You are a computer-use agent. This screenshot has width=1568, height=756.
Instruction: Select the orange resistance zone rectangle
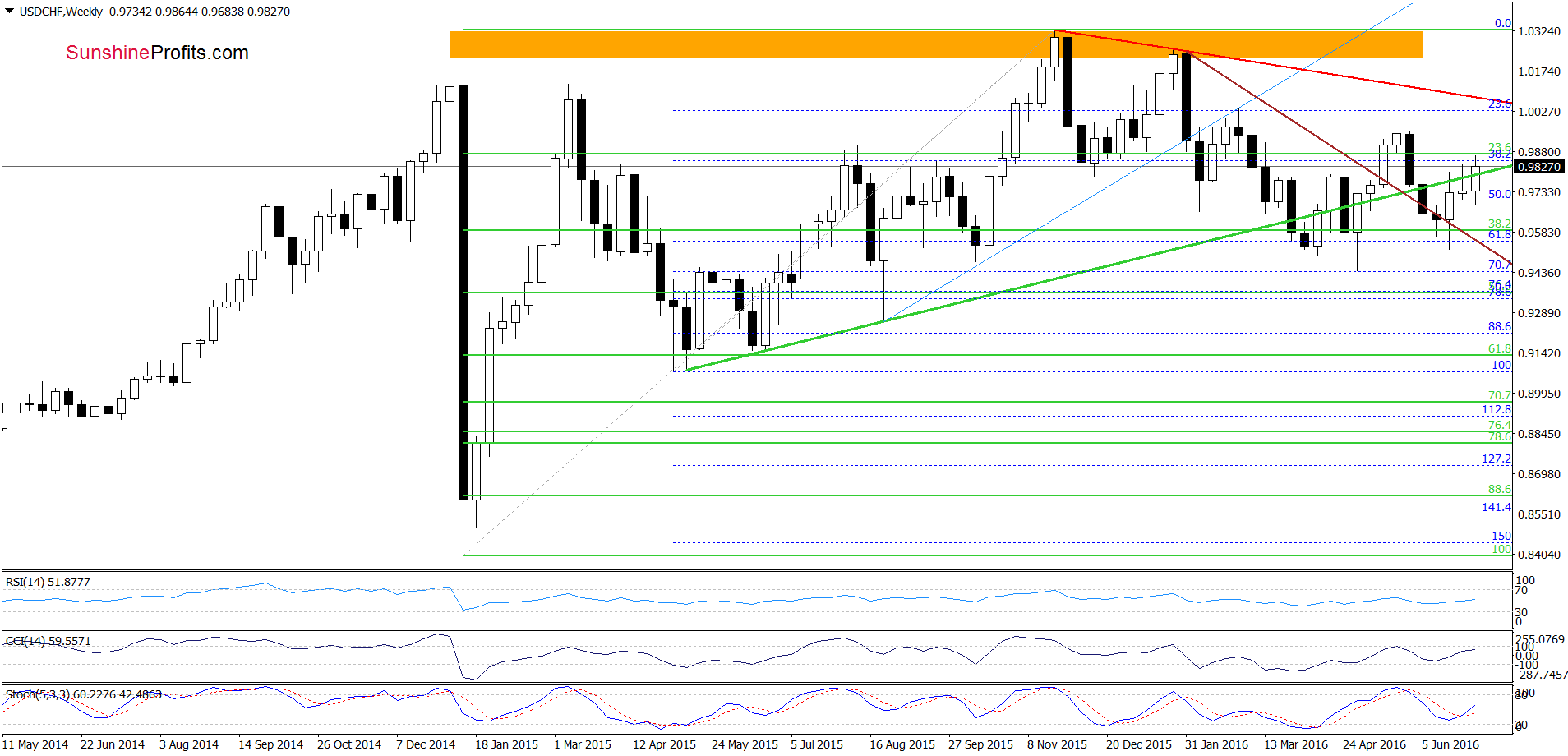(935, 44)
